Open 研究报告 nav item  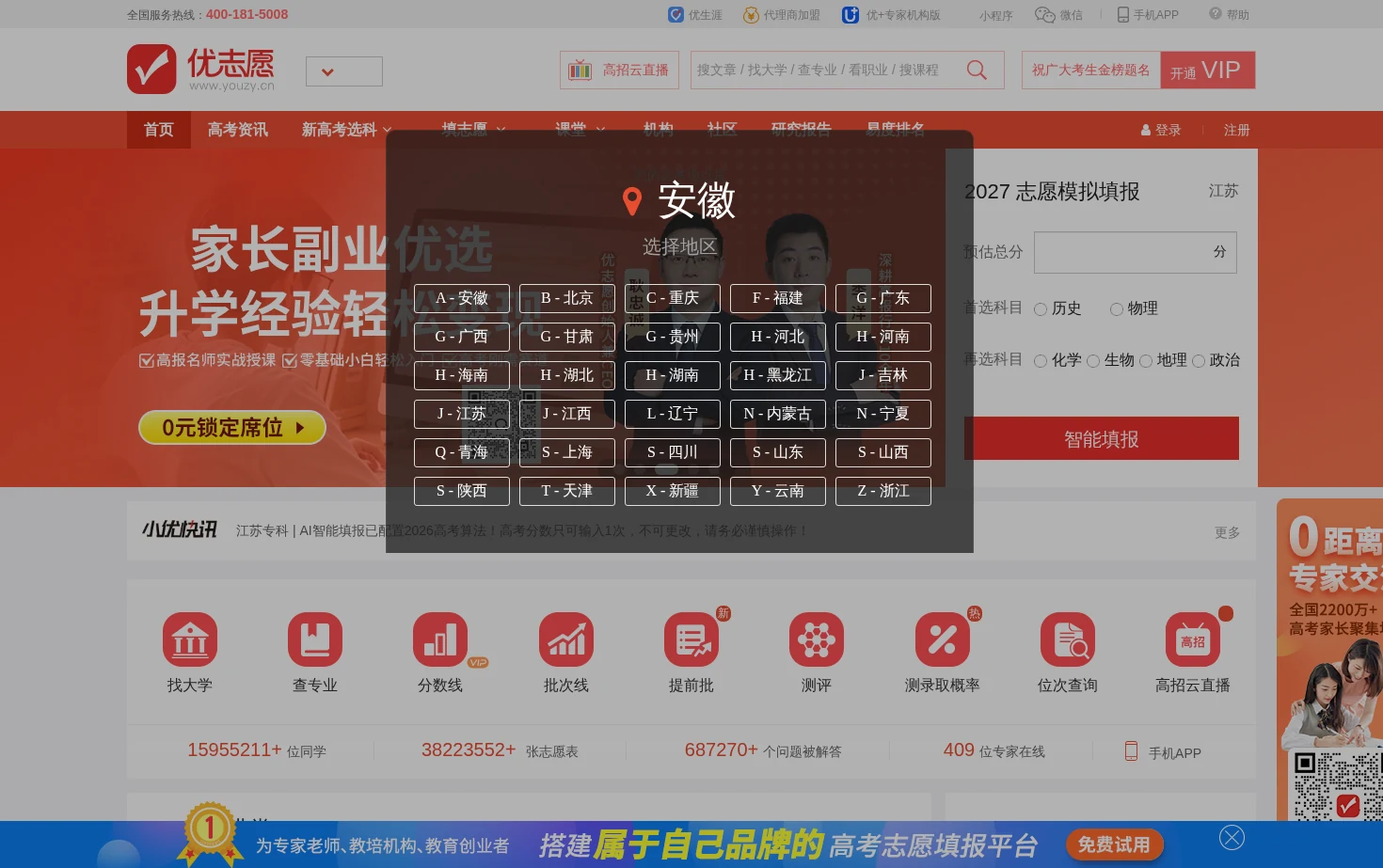point(802,130)
